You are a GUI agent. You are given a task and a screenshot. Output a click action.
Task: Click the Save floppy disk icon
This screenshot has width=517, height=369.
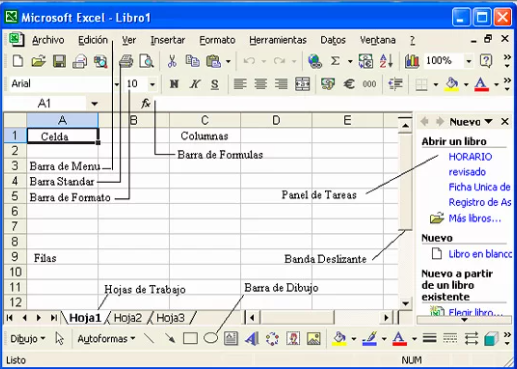(59, 61)
